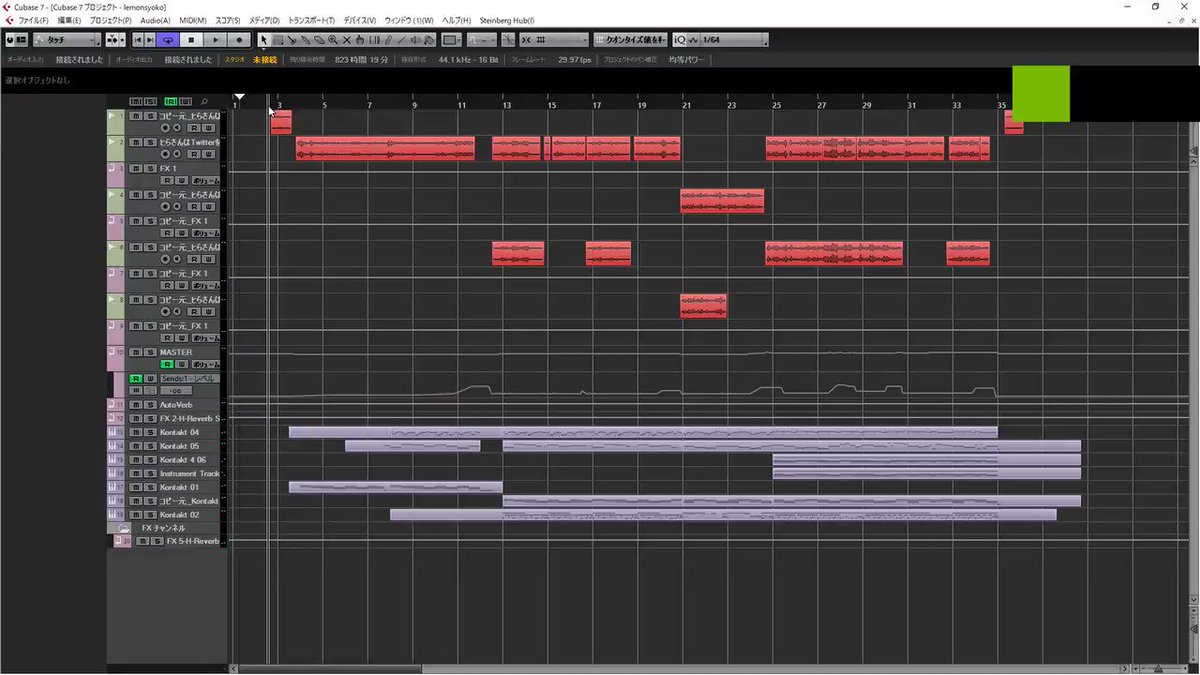Open the Sends:1 level automation parameter dropdown

tap(190, 379)
